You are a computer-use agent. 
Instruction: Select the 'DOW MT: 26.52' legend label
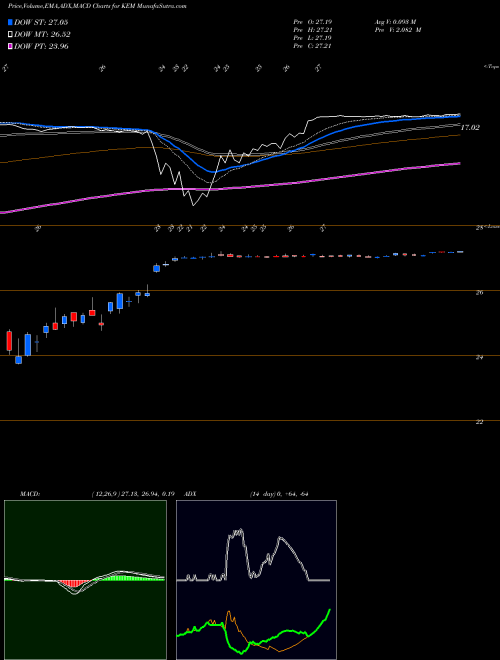[42, 35]
